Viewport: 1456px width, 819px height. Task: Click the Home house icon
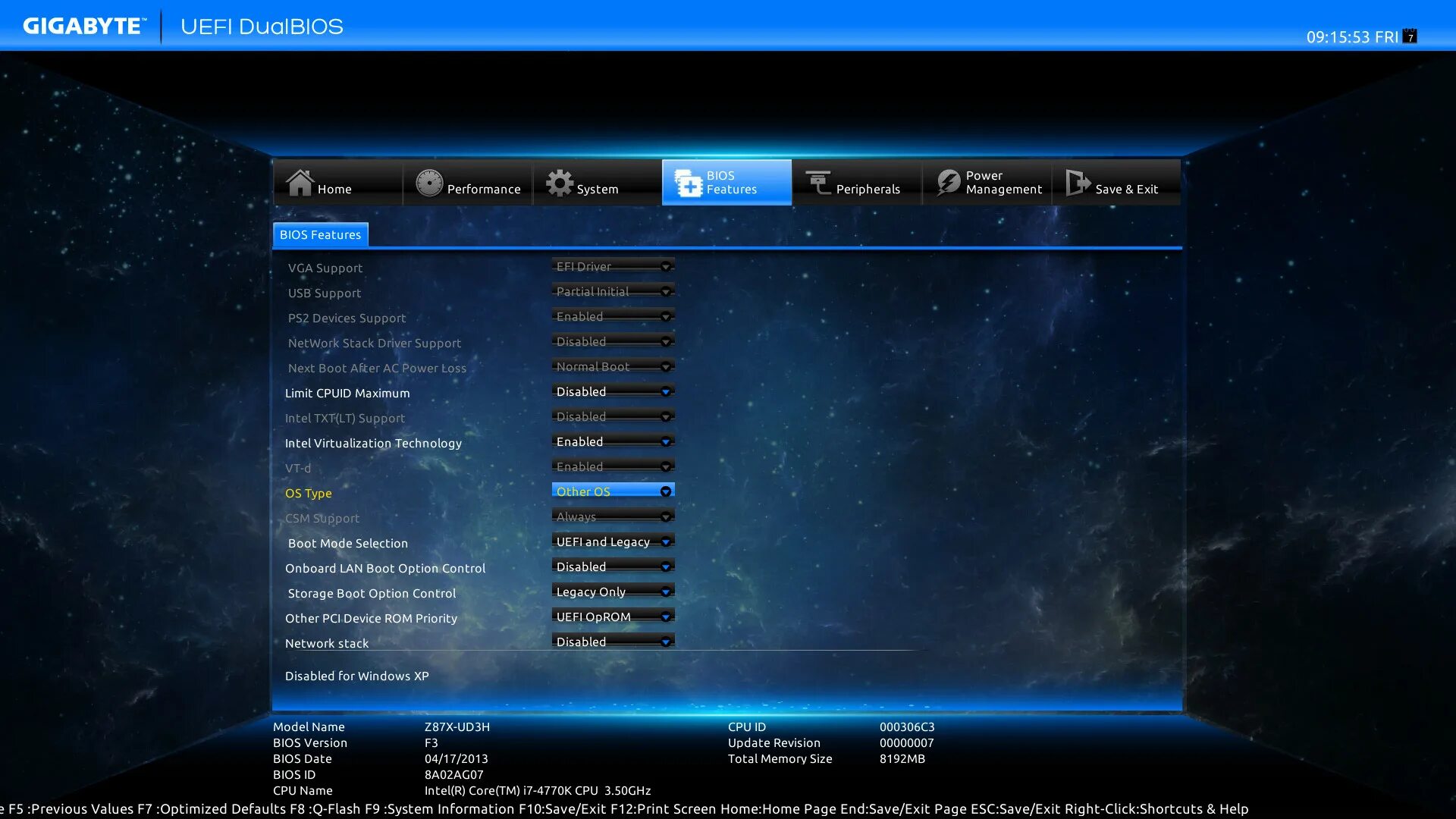click(300, 183)
